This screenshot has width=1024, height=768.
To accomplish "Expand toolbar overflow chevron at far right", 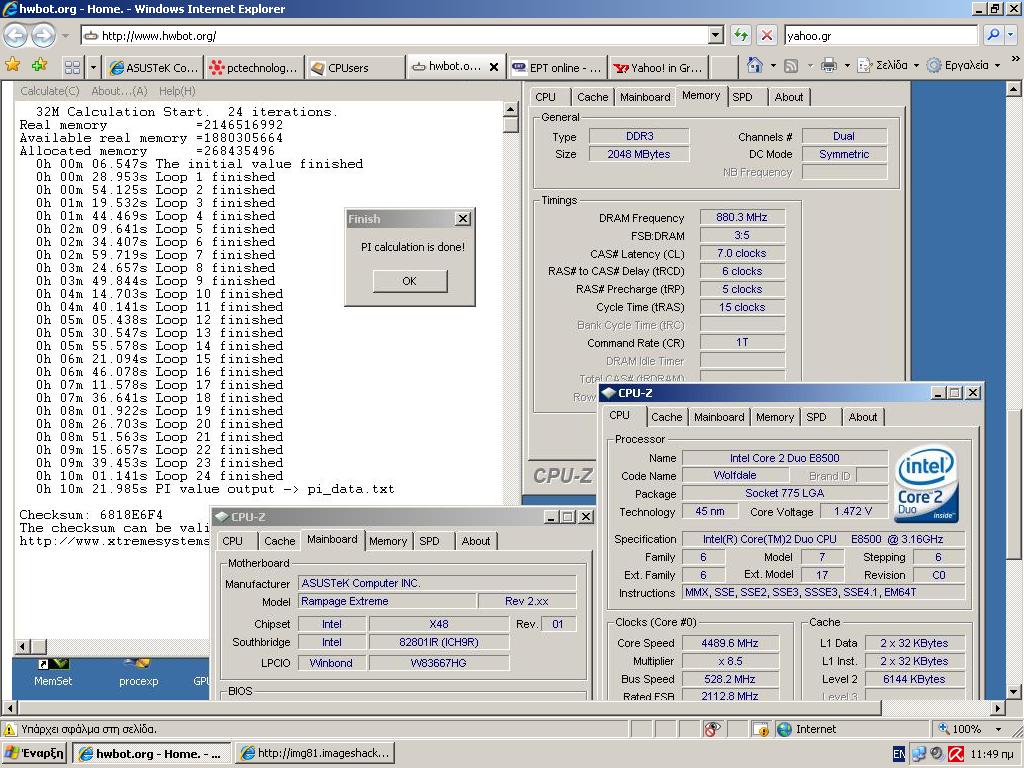I will (1015, 59).
